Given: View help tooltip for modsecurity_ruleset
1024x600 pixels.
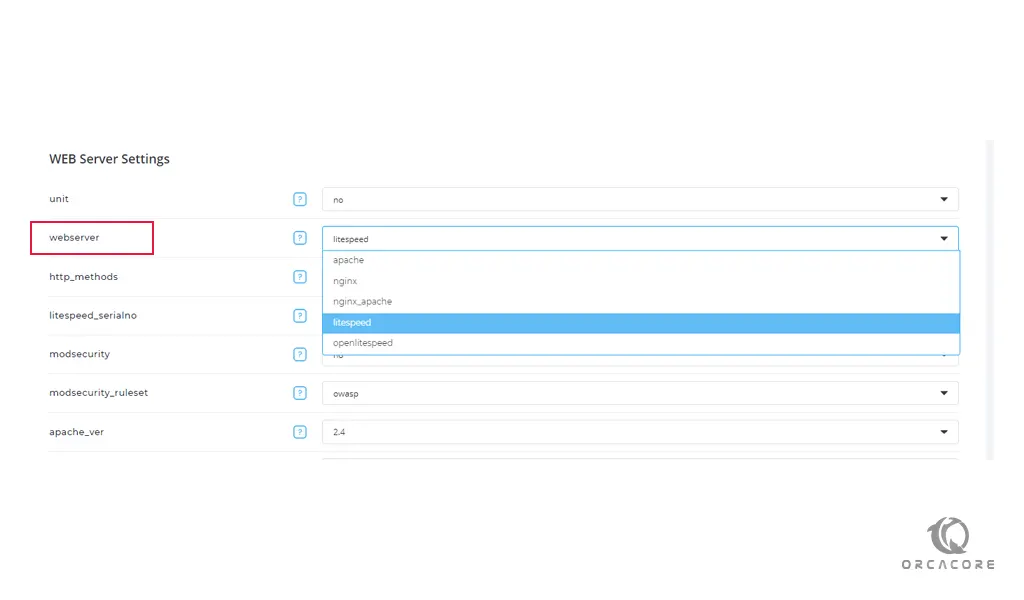Looking at the screenshot, I should [x=300, y=393].
